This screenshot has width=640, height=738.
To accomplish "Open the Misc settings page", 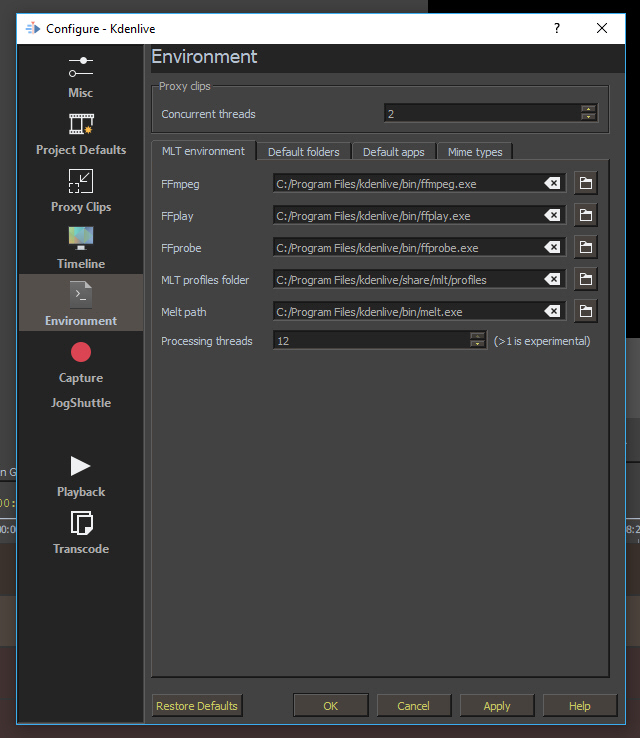I will coord(80,78).
